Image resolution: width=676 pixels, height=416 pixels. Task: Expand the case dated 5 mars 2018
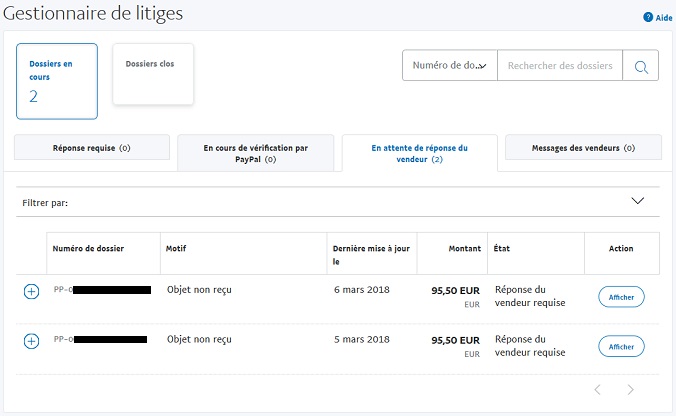(x=31, y=341)
